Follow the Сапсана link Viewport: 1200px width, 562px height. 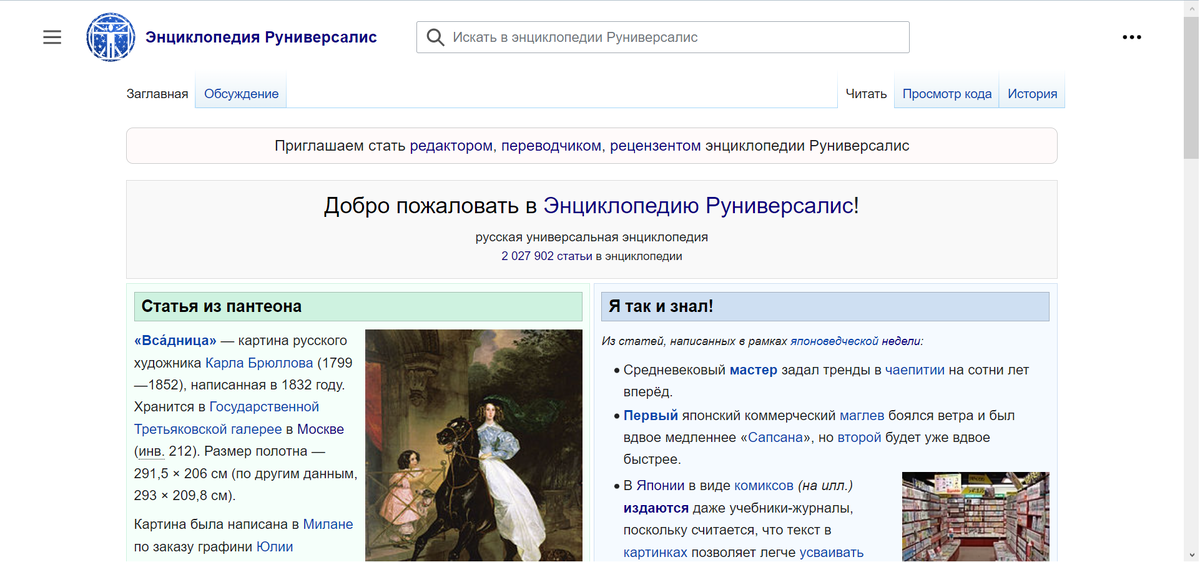click(777, 438)
